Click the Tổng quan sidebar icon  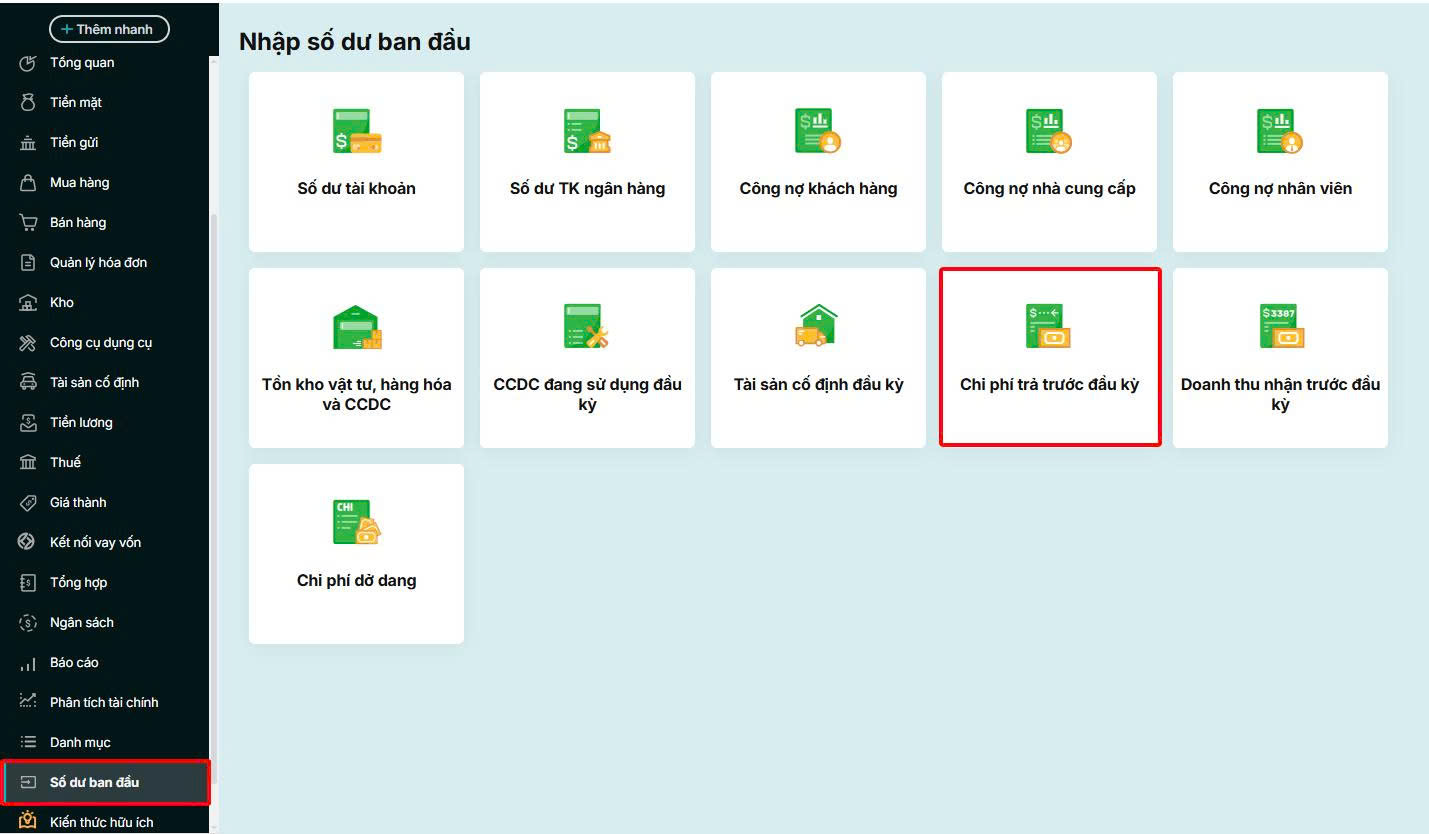(x=28, y=63)
